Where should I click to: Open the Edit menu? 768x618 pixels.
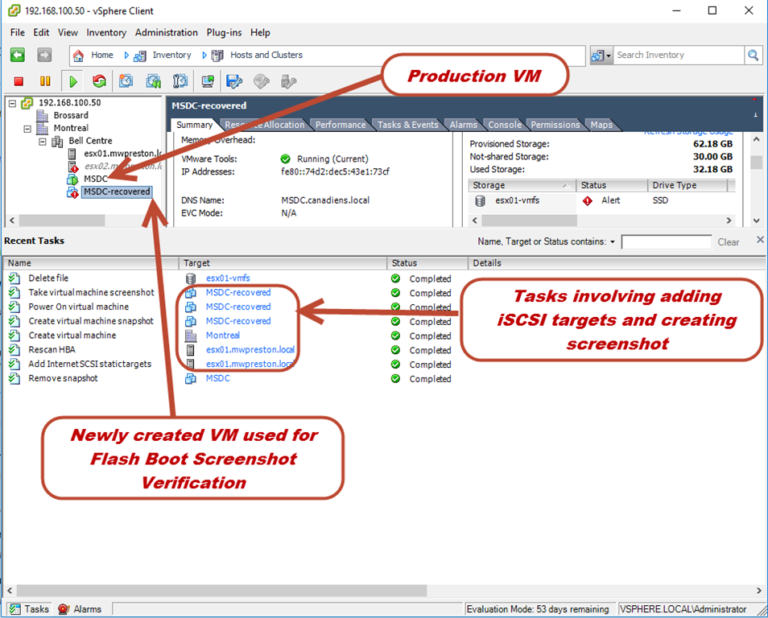click(41, 32)
